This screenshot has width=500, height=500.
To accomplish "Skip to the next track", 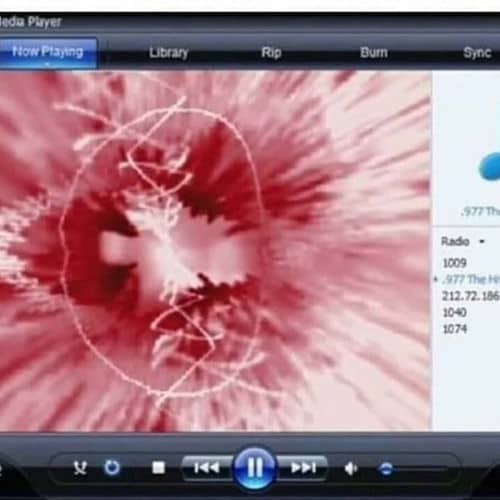I will [303, 468].
